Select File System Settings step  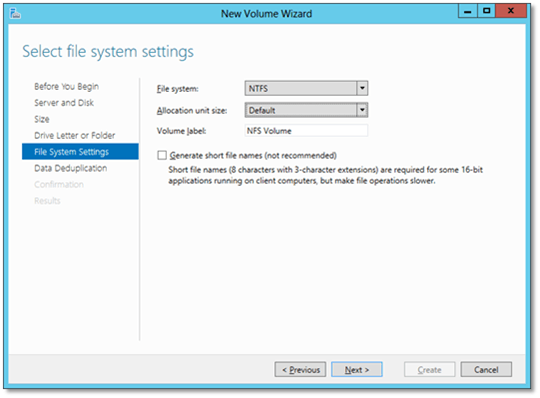(80, 152)
